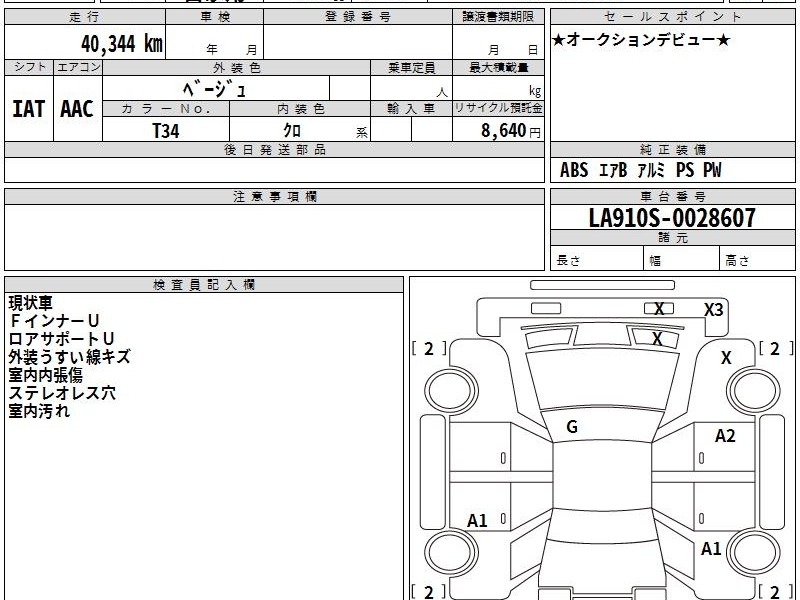Select the color code T34
This screenshot has height=600, width=800.
[x=166, y=131]
